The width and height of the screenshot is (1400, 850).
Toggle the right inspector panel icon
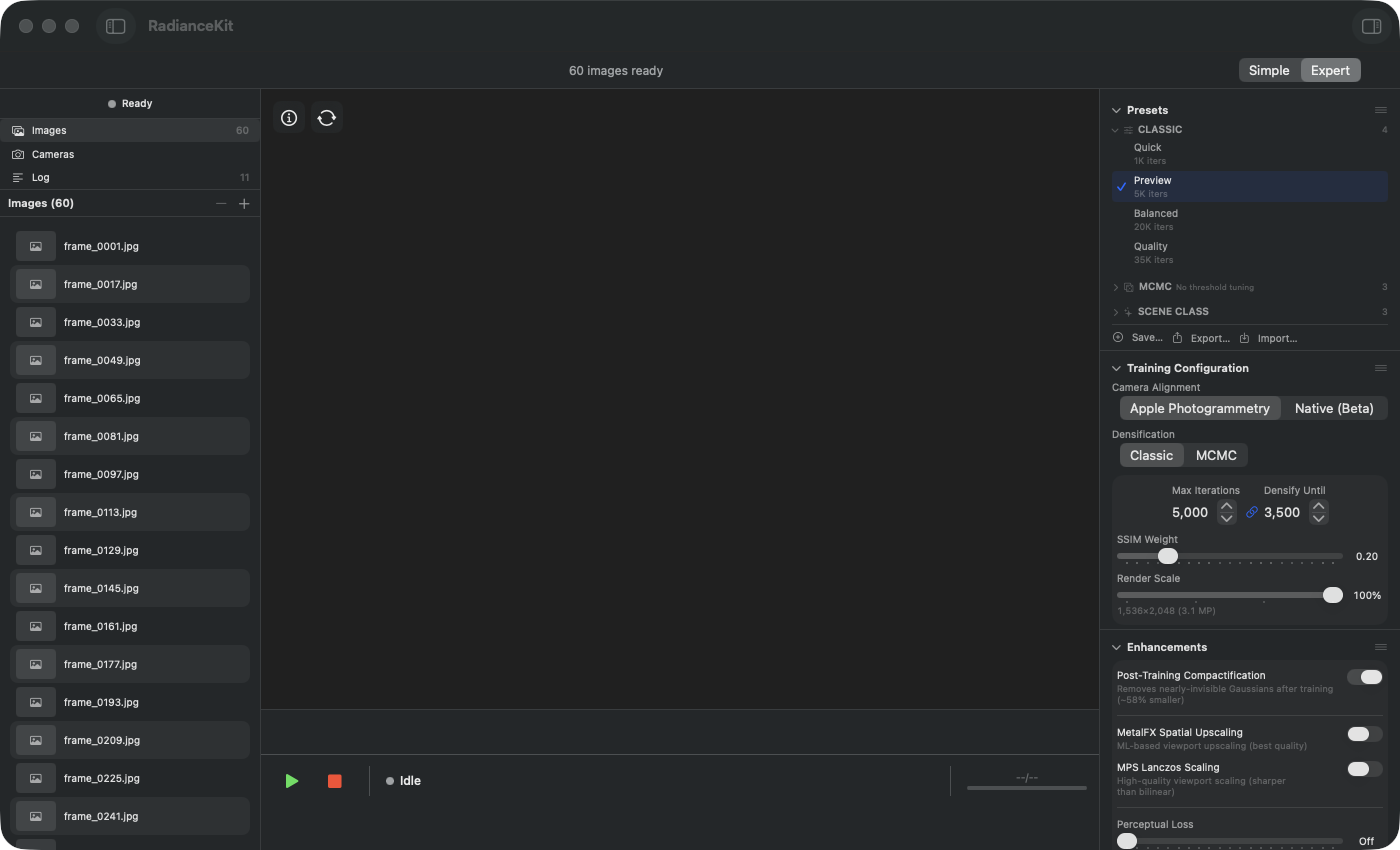(1371, 26)
